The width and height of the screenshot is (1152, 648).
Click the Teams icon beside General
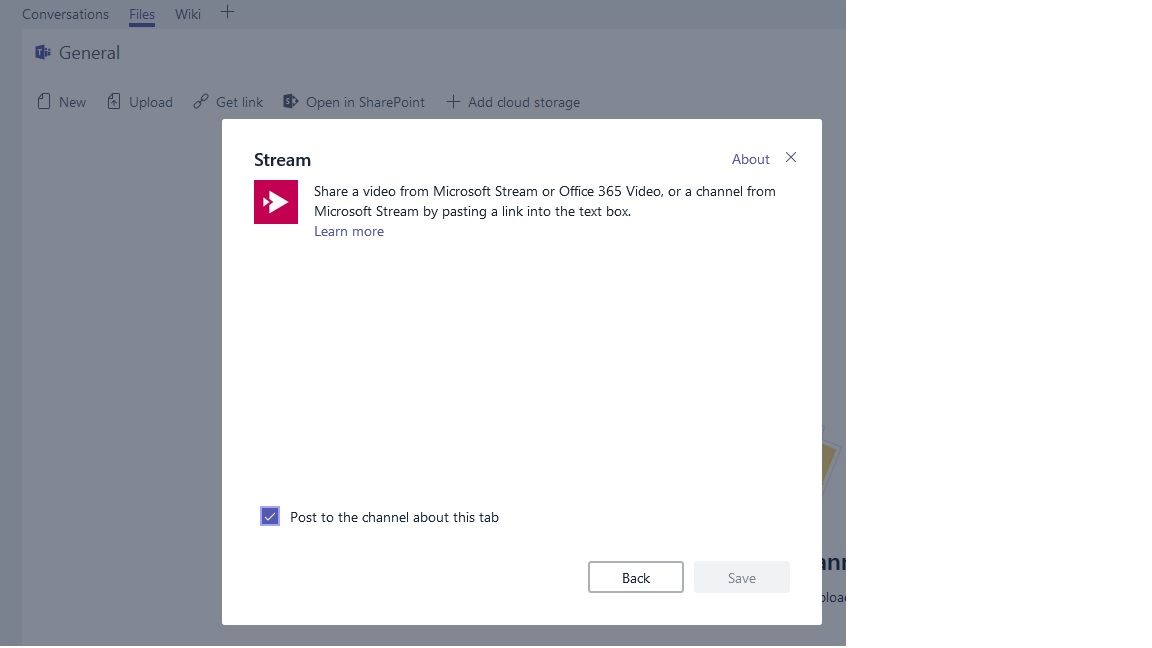coord(43,52)
